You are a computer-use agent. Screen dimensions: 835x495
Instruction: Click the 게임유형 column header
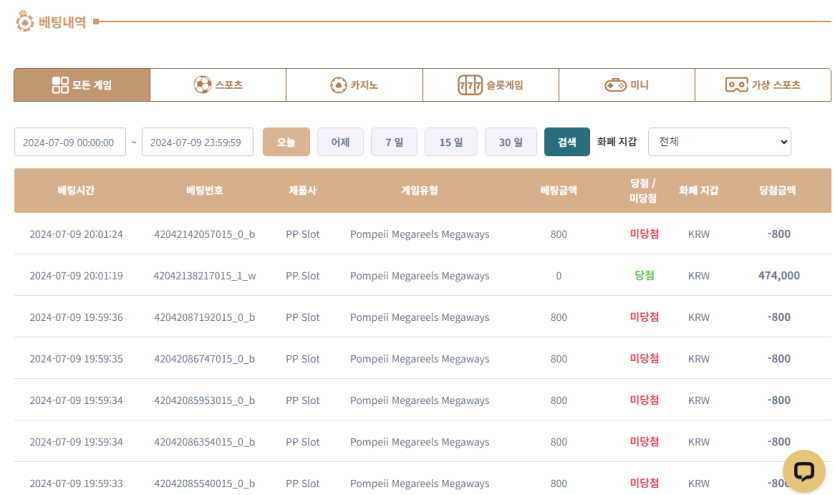[419, 191]
